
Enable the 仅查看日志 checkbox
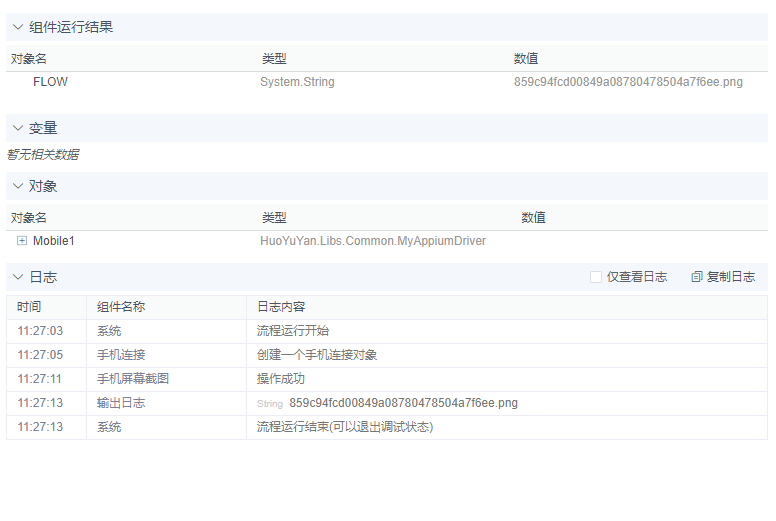pyautogui.click(x=596, y=277)
